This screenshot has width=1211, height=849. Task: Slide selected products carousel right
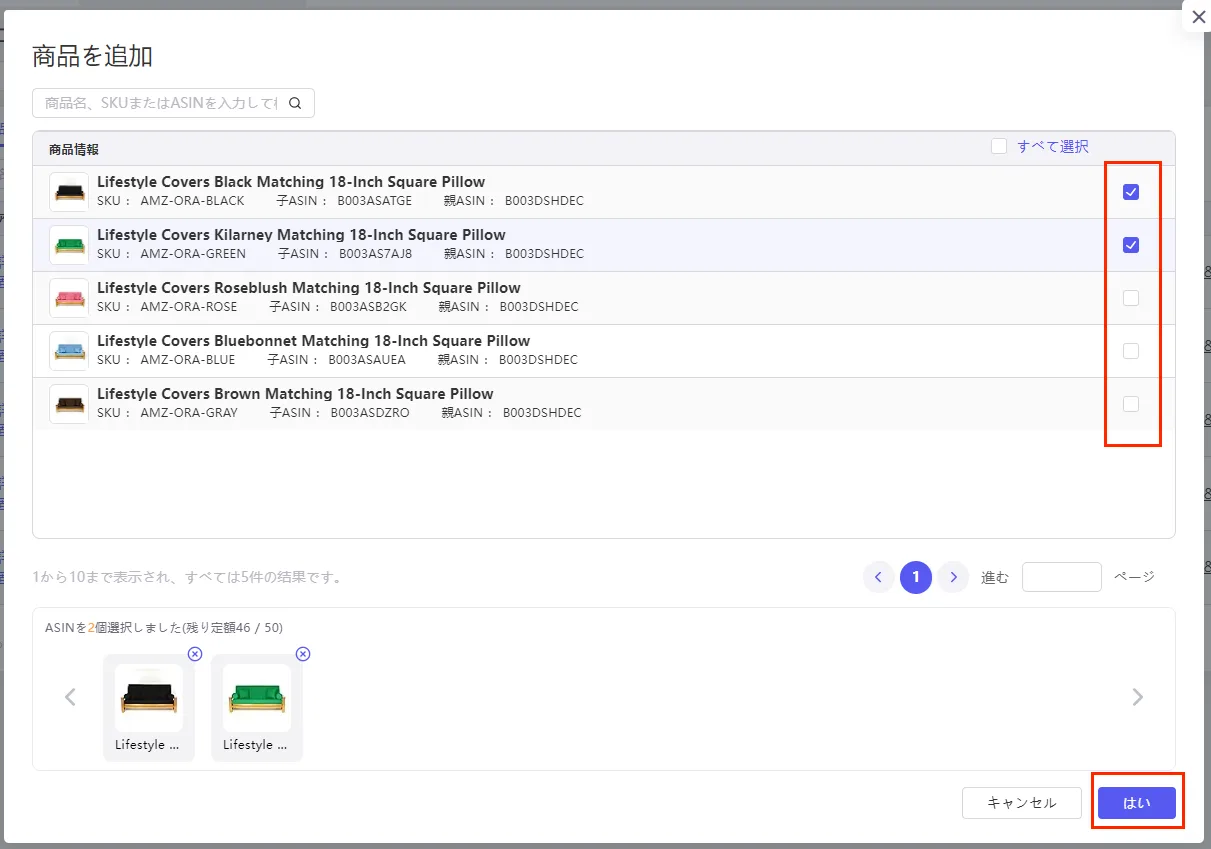pos(1137,697)
